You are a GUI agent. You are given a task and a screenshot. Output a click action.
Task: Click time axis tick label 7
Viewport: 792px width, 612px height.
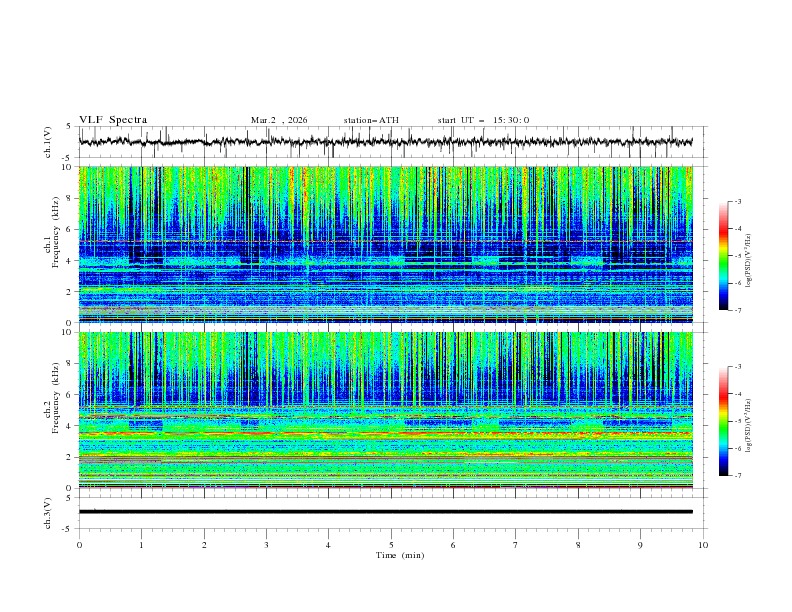tap(516, 545)
